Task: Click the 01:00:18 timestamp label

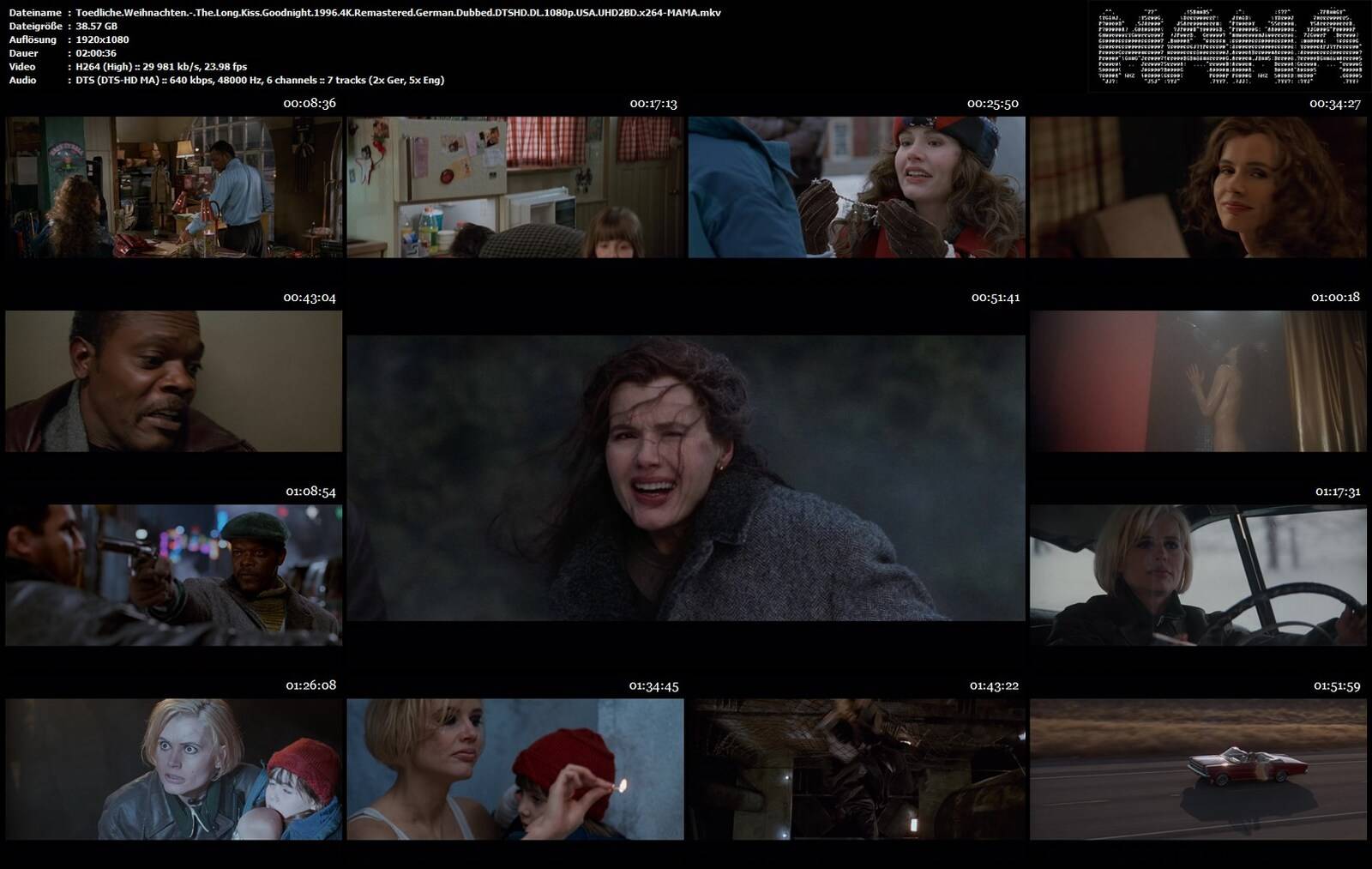Action: [x=1335, y=298]
